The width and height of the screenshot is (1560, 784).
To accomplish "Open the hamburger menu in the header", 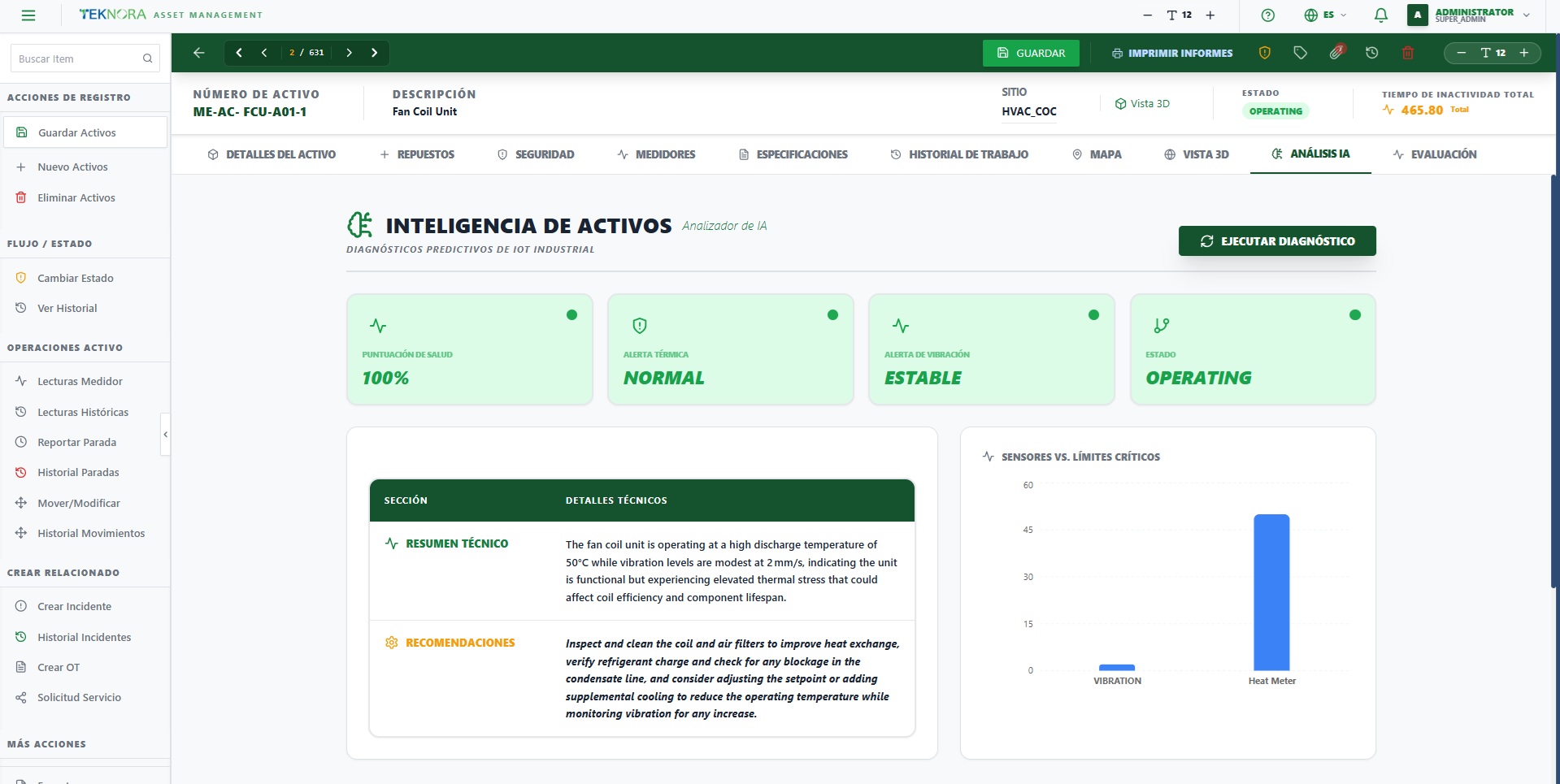I will [28, 15].
